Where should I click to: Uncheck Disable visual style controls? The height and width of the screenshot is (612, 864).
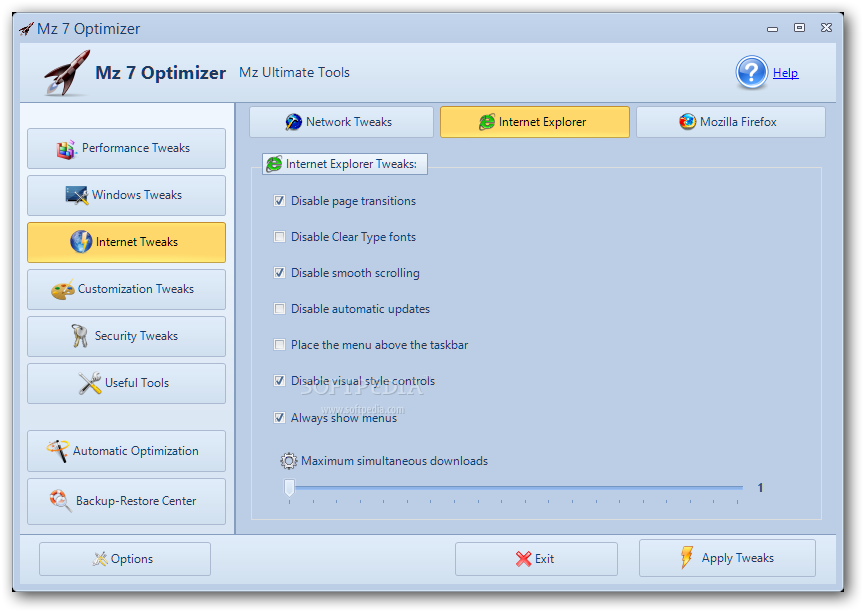click(x=280, y=381)
